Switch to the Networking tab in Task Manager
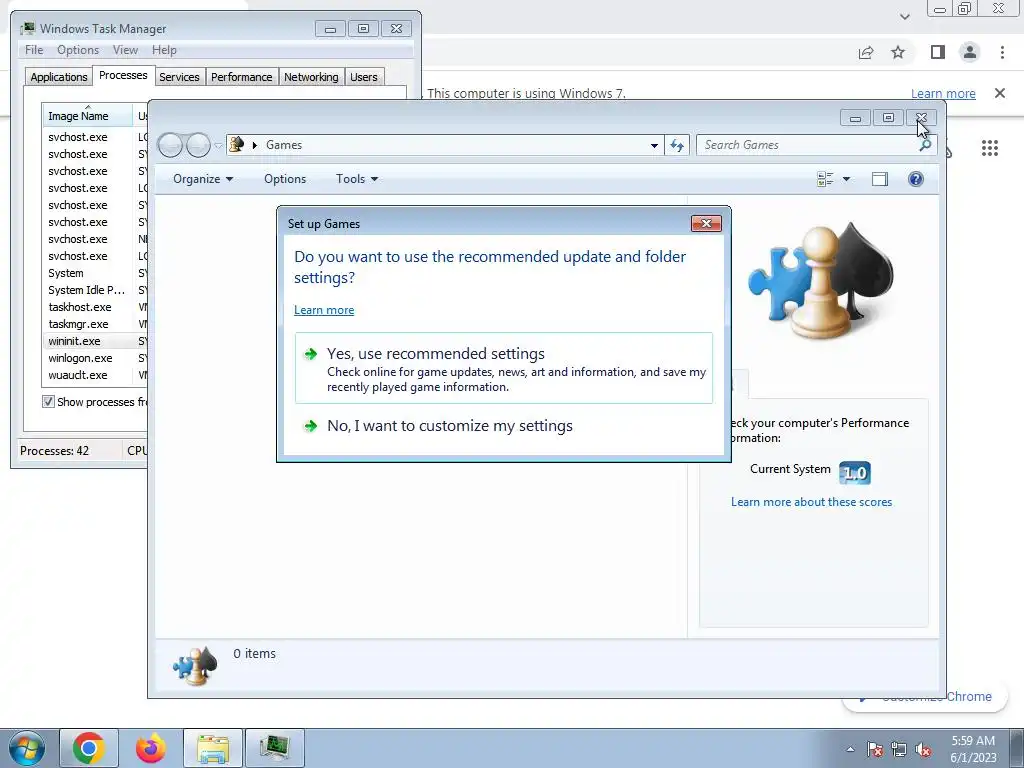The width and height of the screenshot is (1024, 768). 311,77
